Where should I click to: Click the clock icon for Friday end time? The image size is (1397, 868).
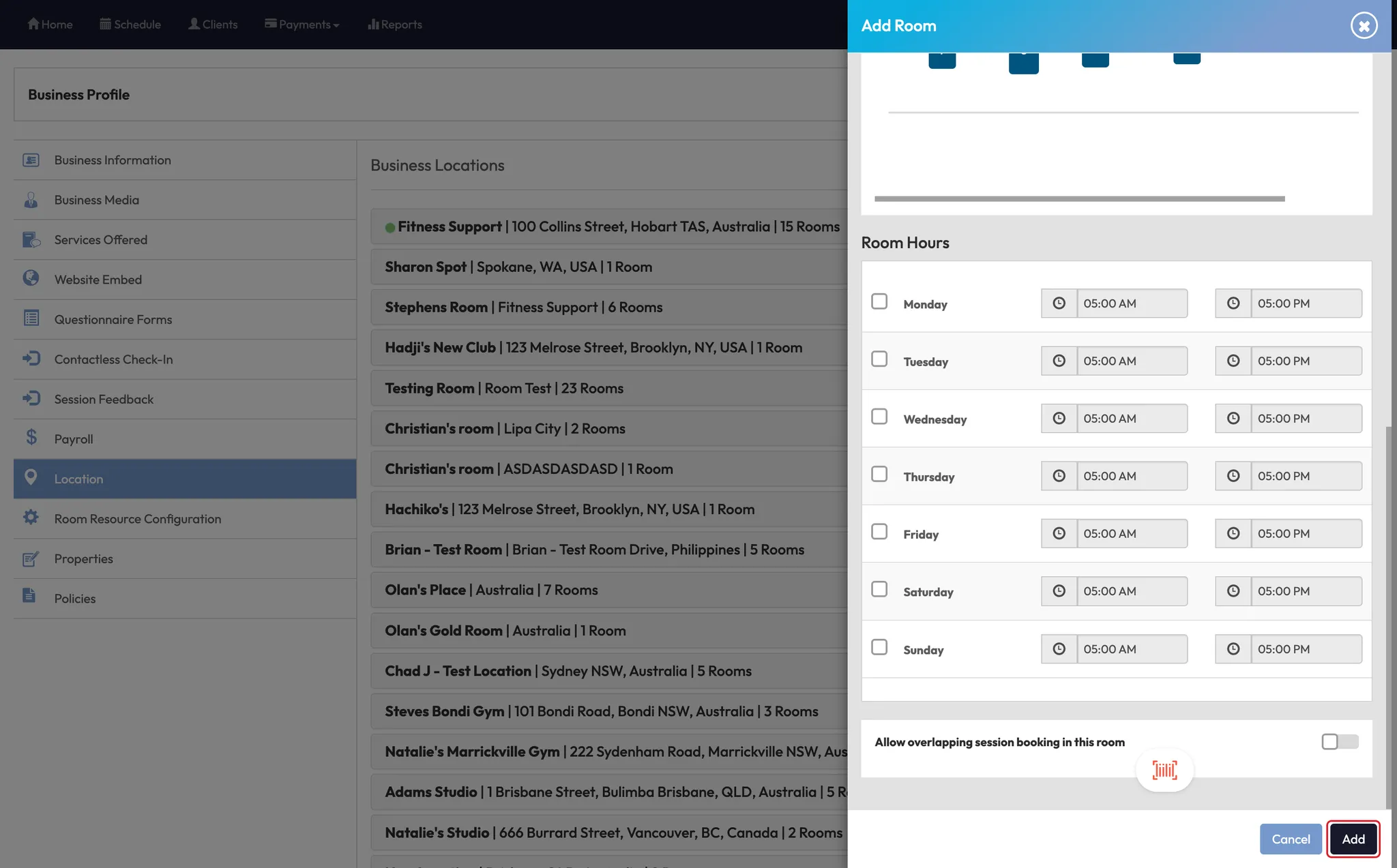1233,534
